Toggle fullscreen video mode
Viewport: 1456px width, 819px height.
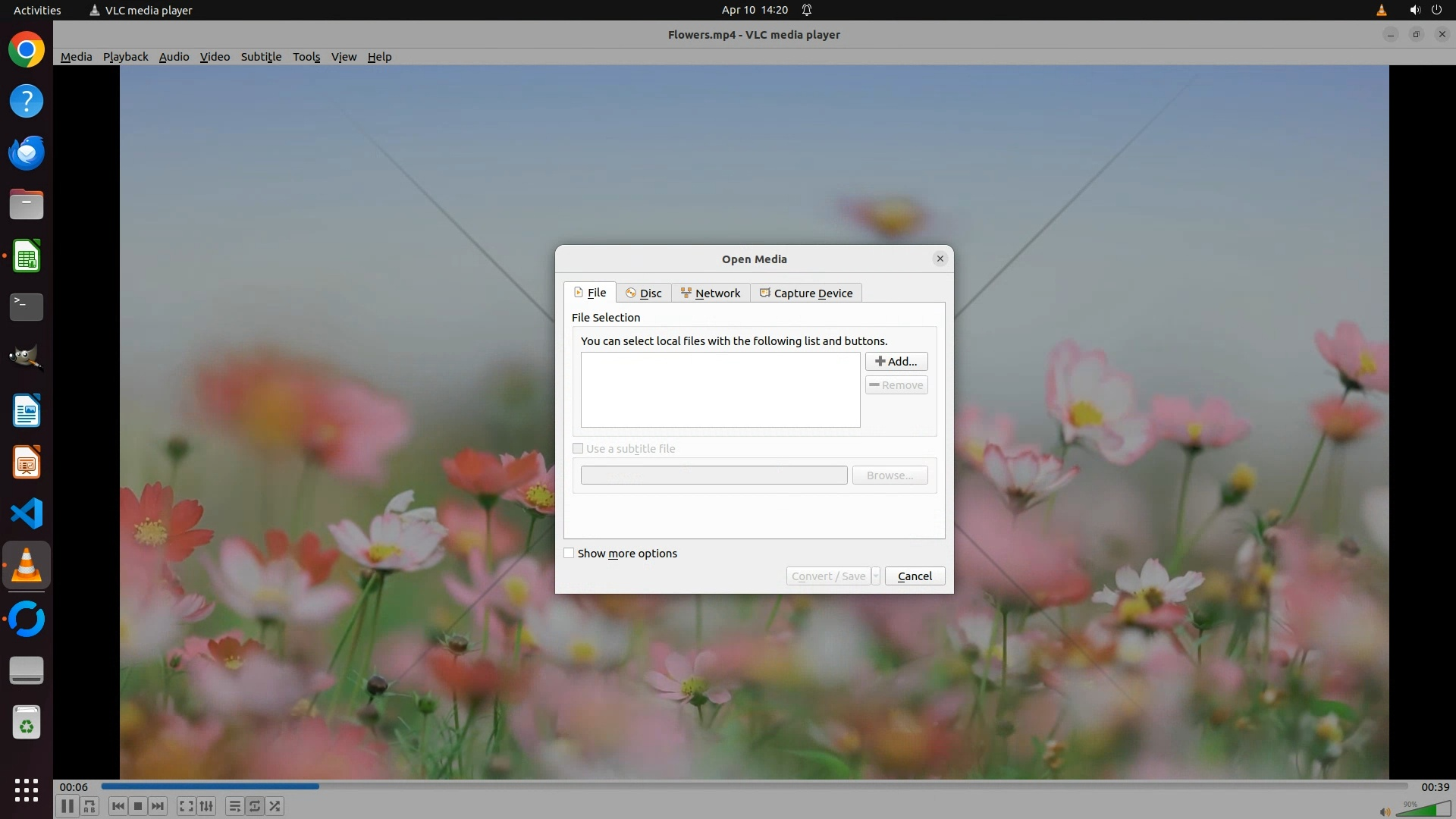pyautogui.click(x=186, y=806)
